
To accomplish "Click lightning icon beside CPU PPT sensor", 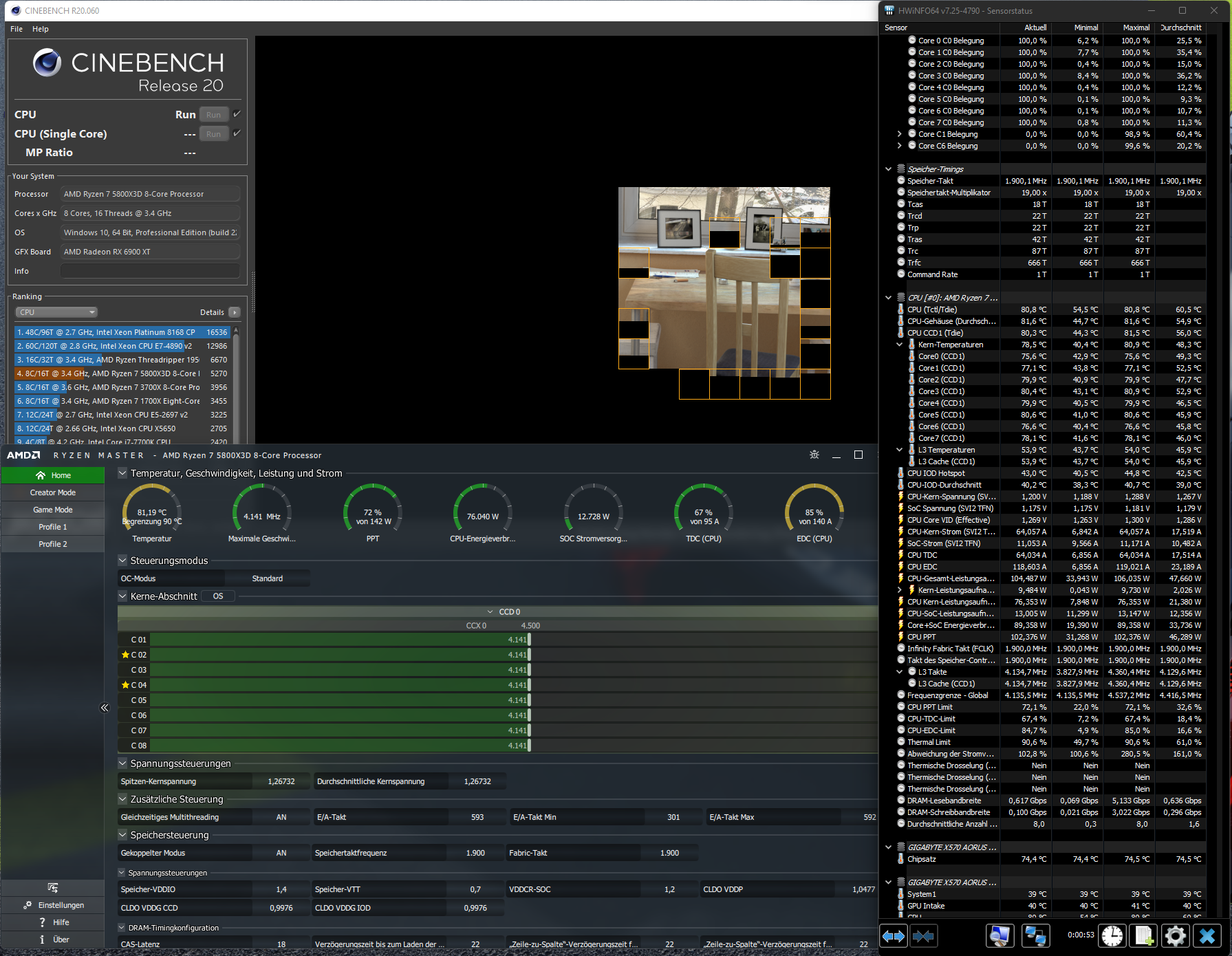I will pos(901,637).
